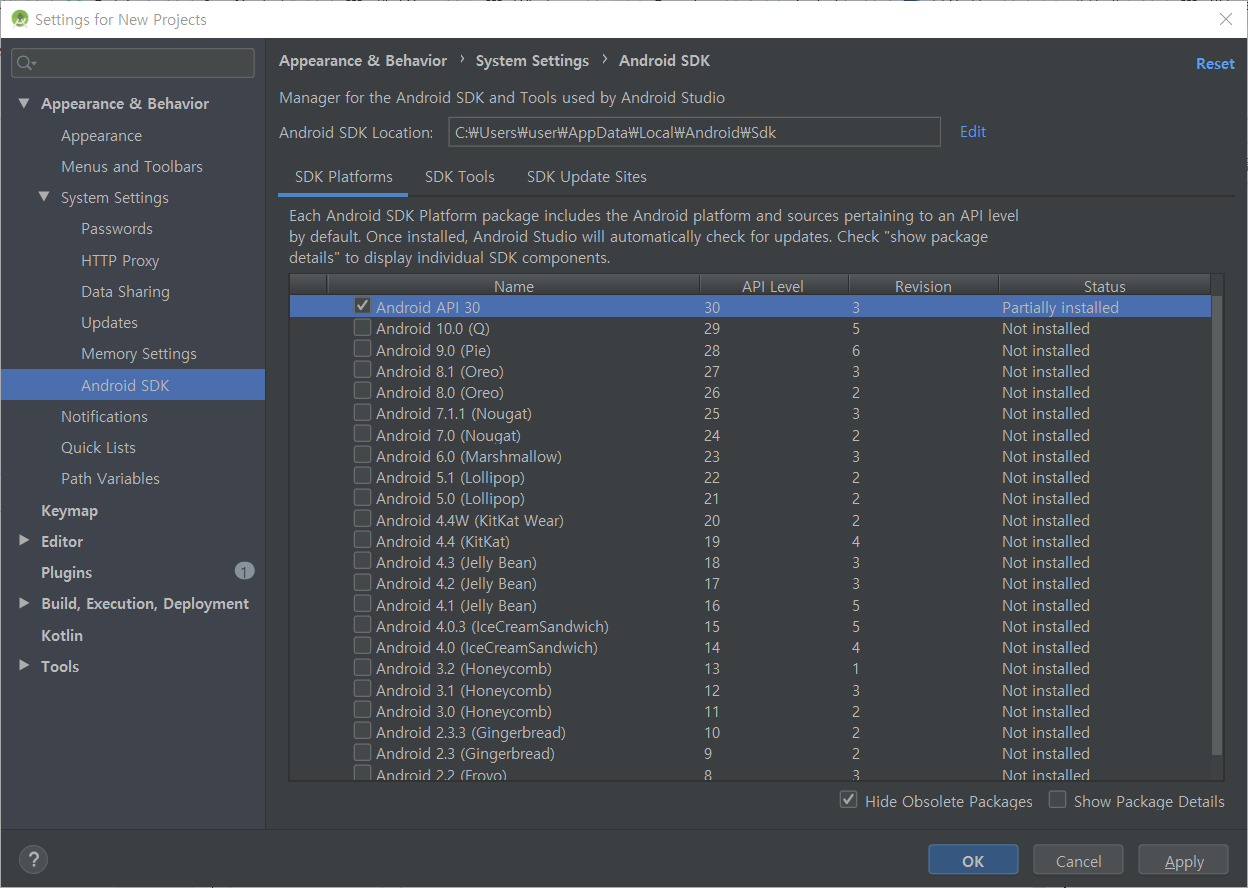Screen dimensions: 1248x888
Task: Check the Android 10.0 (Q) checkbox
Action: tap(362, 328)
